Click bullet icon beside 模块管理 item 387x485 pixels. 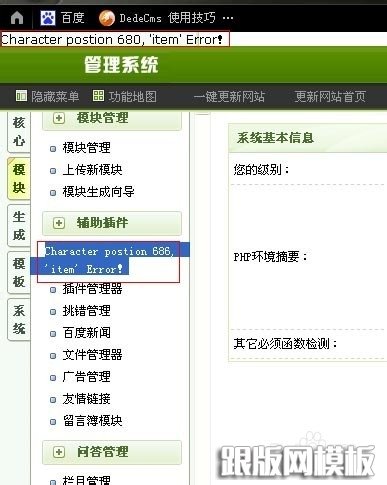point(53,149)
